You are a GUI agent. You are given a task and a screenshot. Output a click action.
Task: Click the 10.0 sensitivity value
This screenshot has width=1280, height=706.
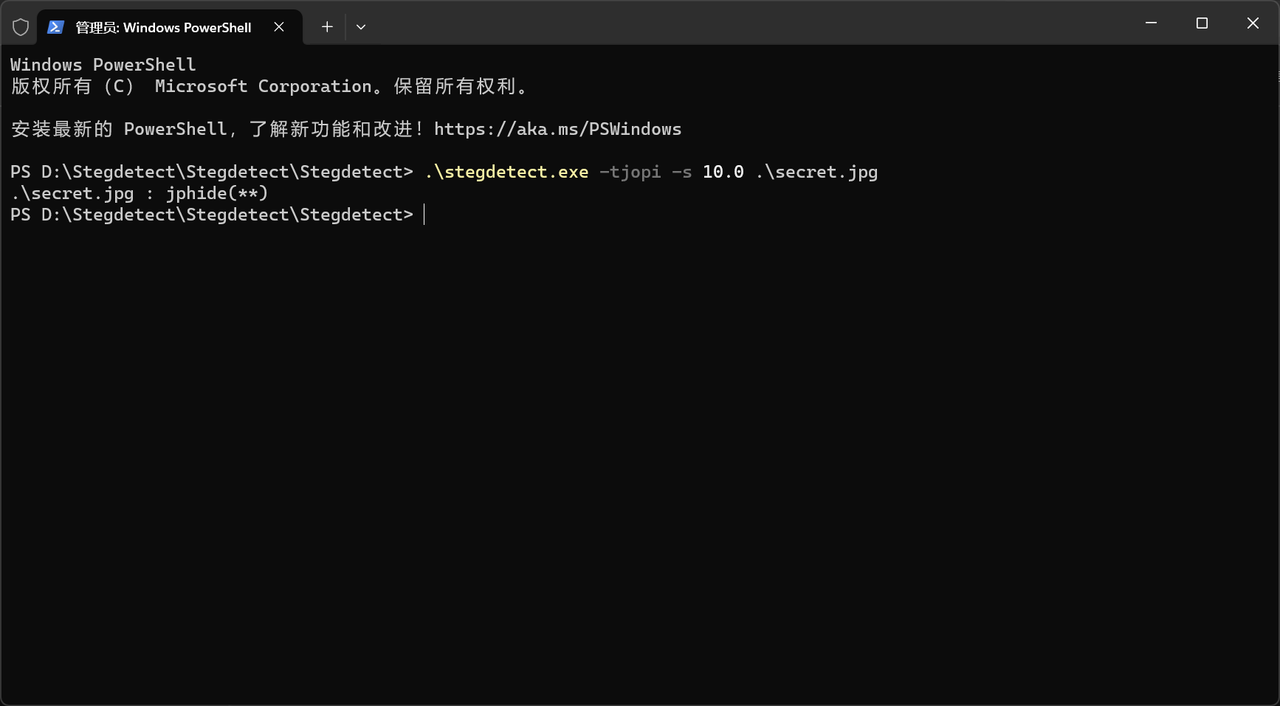tap(723, 172)
